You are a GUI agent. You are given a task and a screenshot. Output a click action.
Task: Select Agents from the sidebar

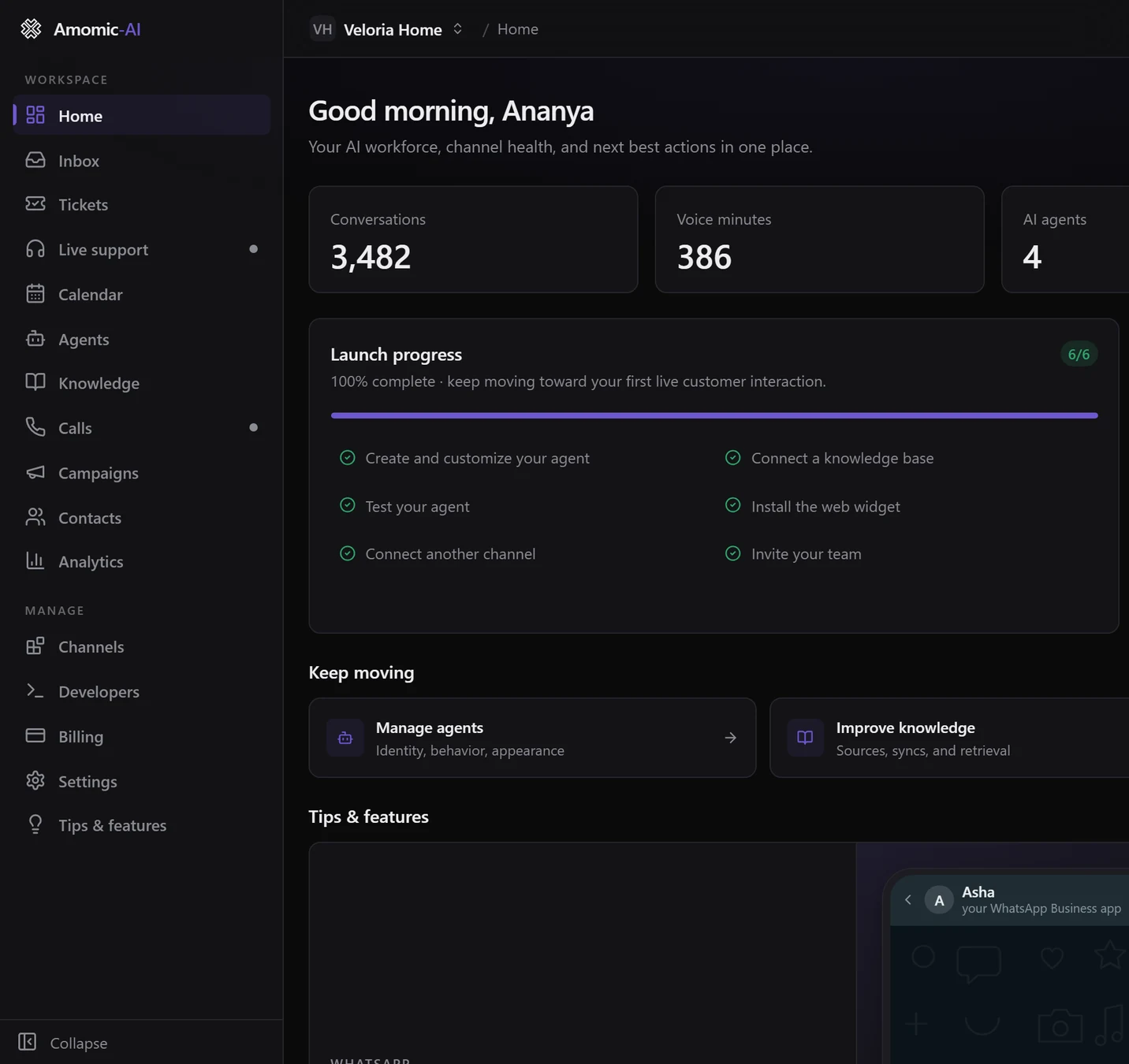click(142, 339)
